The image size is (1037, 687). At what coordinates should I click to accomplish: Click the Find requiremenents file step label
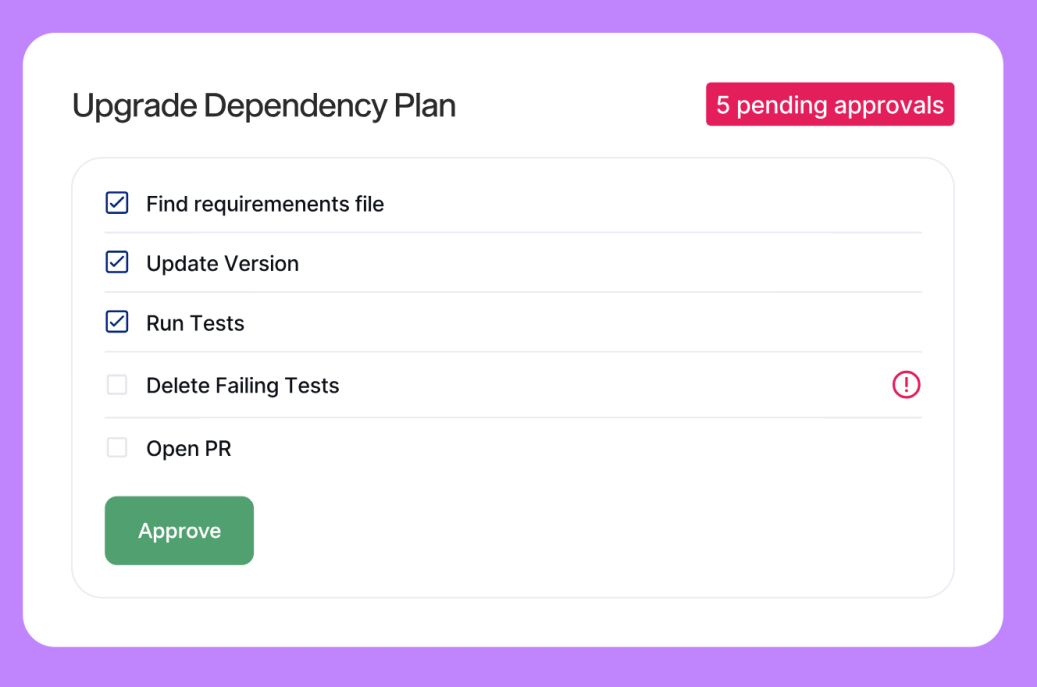click(265, 204)
